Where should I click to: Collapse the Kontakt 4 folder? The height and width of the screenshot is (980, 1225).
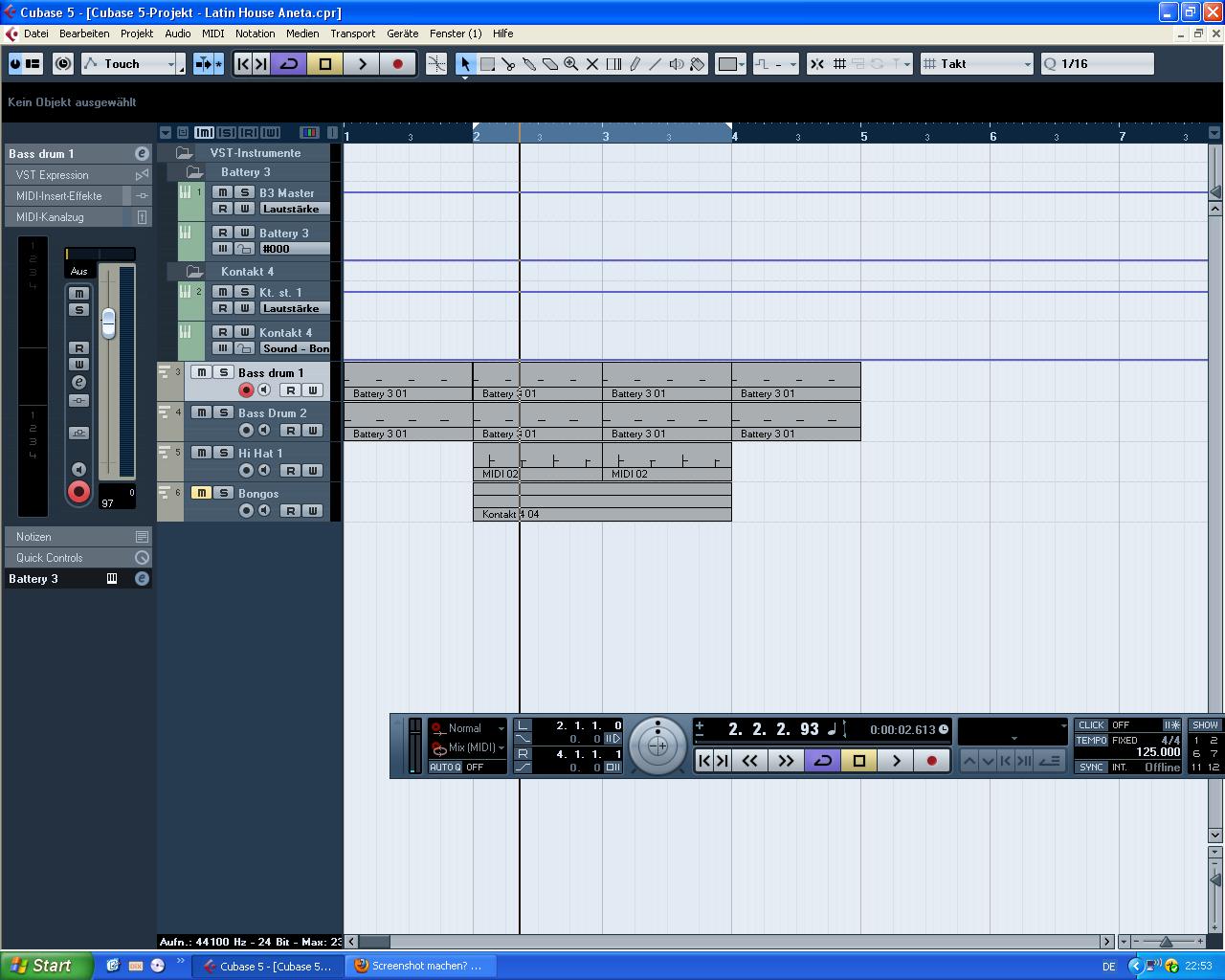point(194,272)
